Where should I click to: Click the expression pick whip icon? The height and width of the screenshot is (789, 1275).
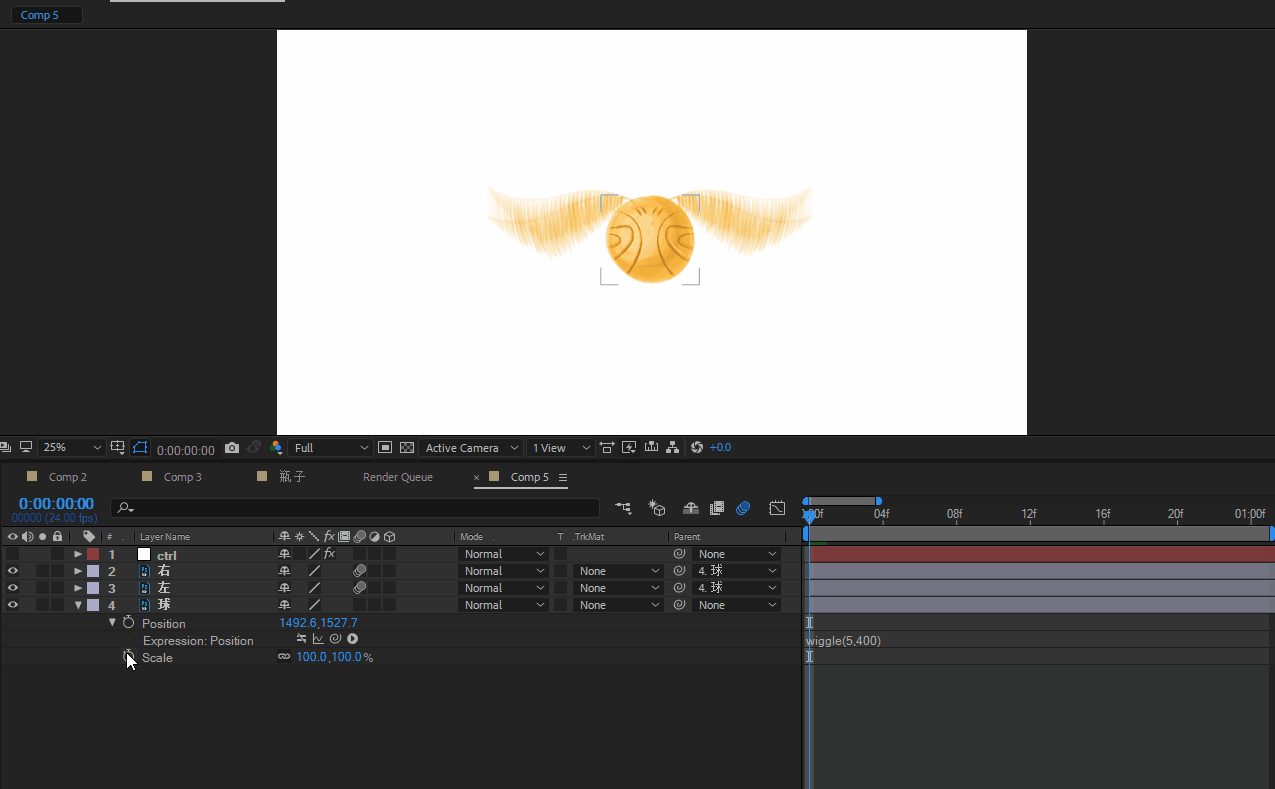pyautogui.click(x=335, y=639)
